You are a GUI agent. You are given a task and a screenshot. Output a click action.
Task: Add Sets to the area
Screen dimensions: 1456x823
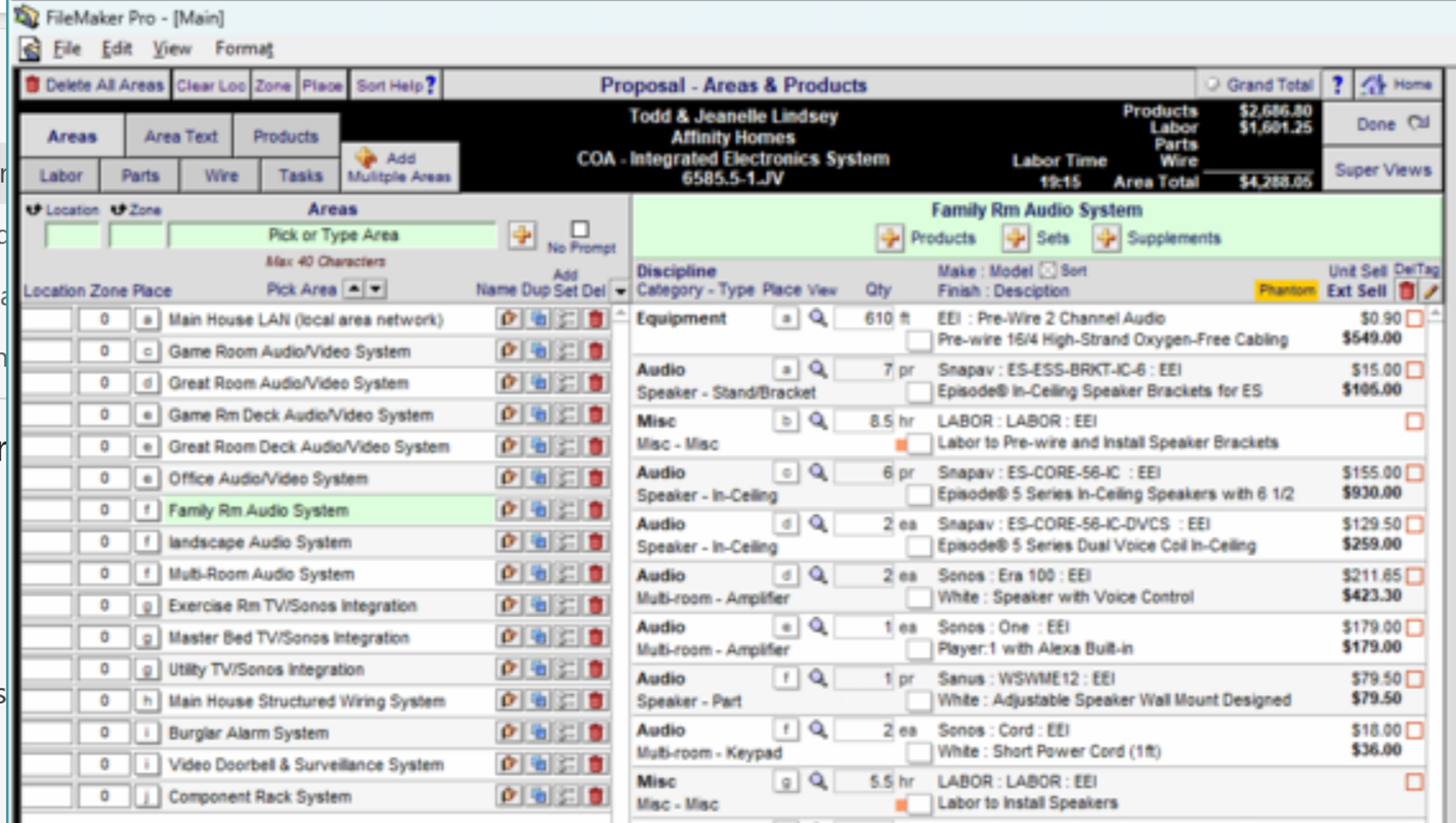(x=1016, y=238)
